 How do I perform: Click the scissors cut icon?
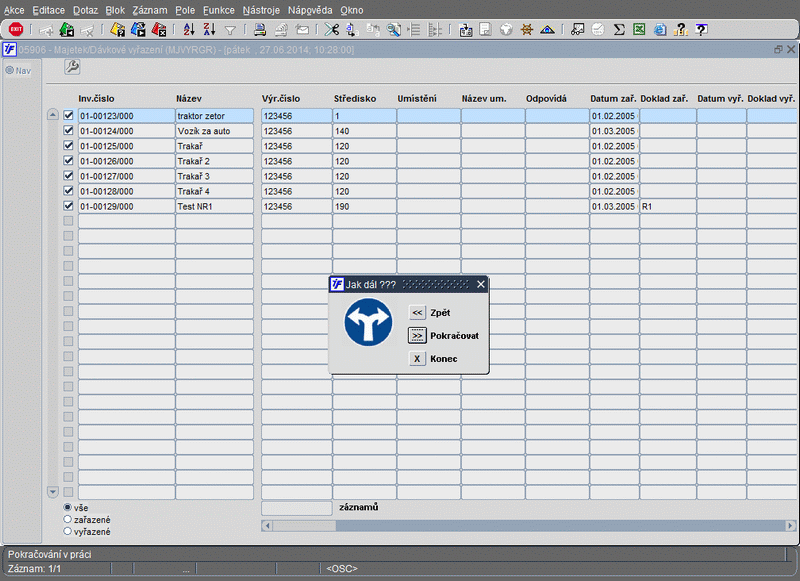[332, 30]
